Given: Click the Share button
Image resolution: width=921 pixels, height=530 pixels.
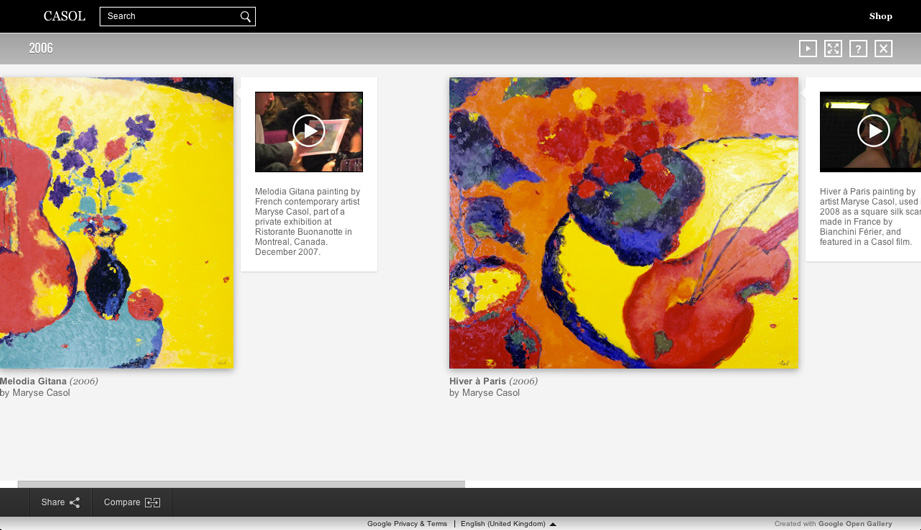Looking at the screenshot, I should tap(60, 502).
